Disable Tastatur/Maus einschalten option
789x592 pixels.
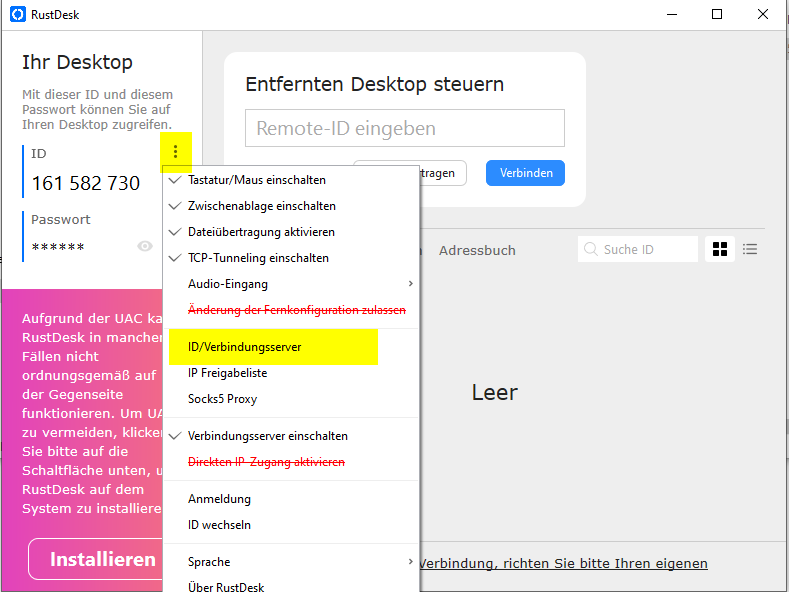point(256,180)
